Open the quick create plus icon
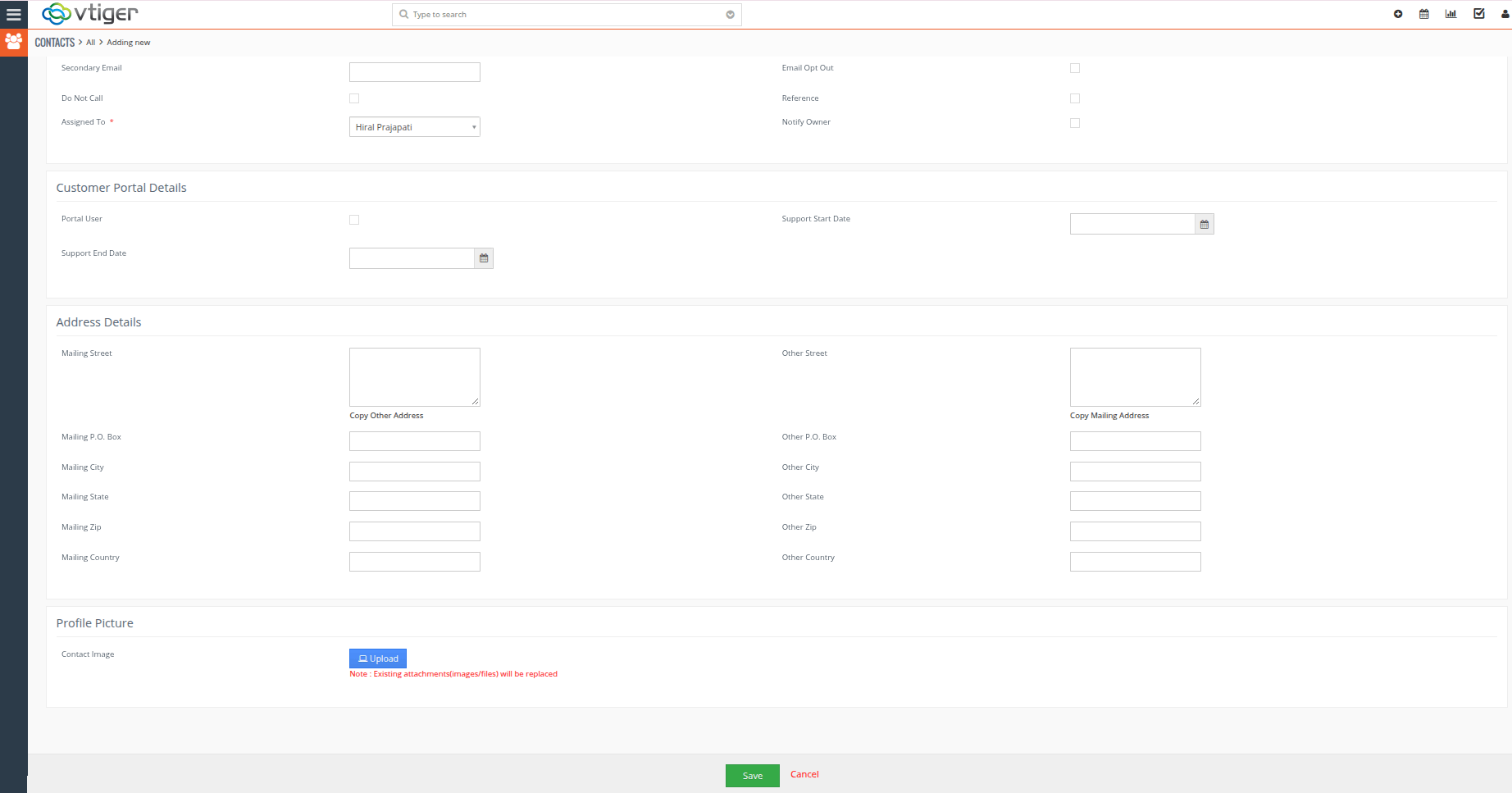This screenshot has height=793, width=1512. [x=1398, y=14]
